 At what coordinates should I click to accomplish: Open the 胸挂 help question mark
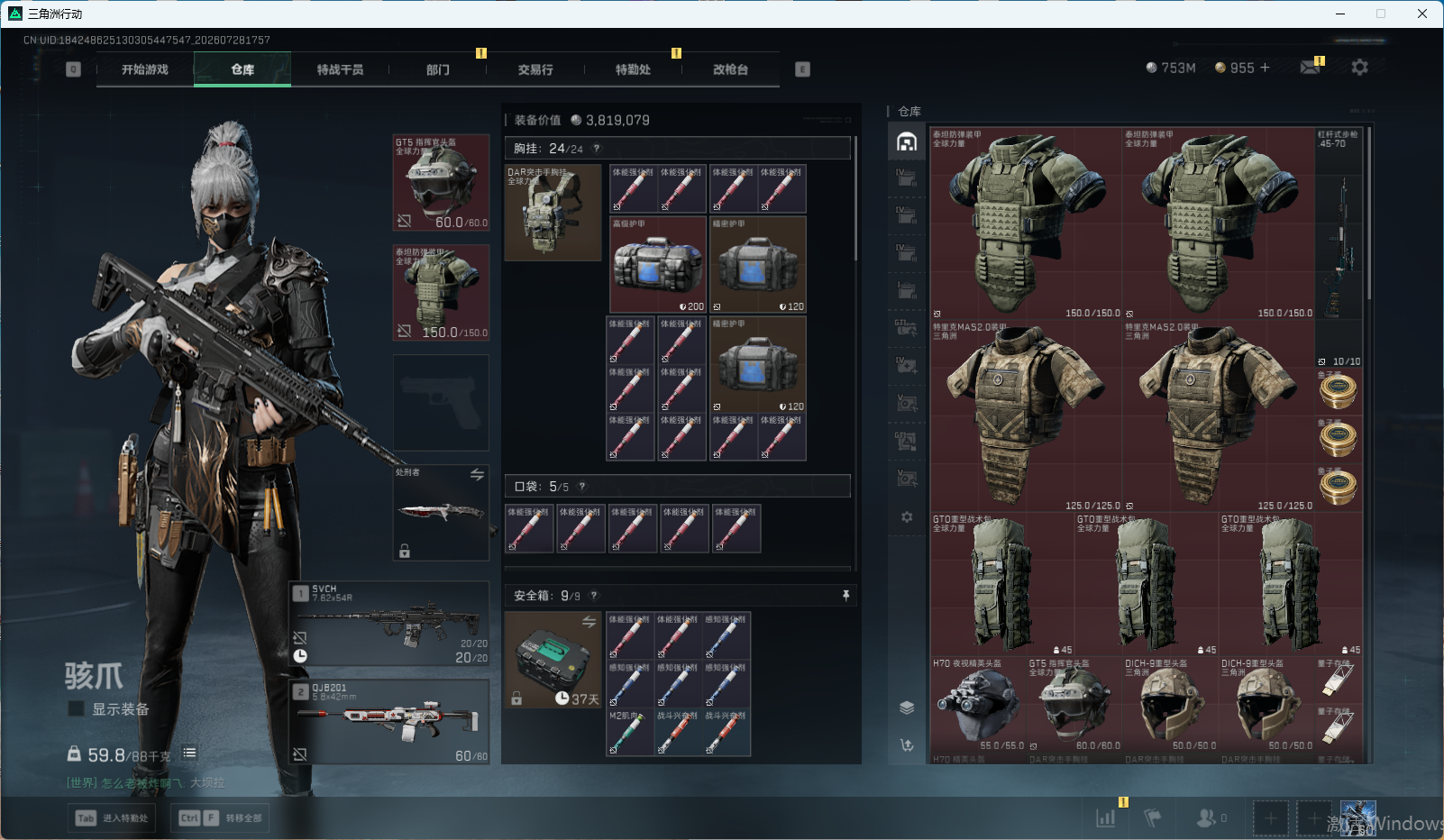tap(596, 149)
